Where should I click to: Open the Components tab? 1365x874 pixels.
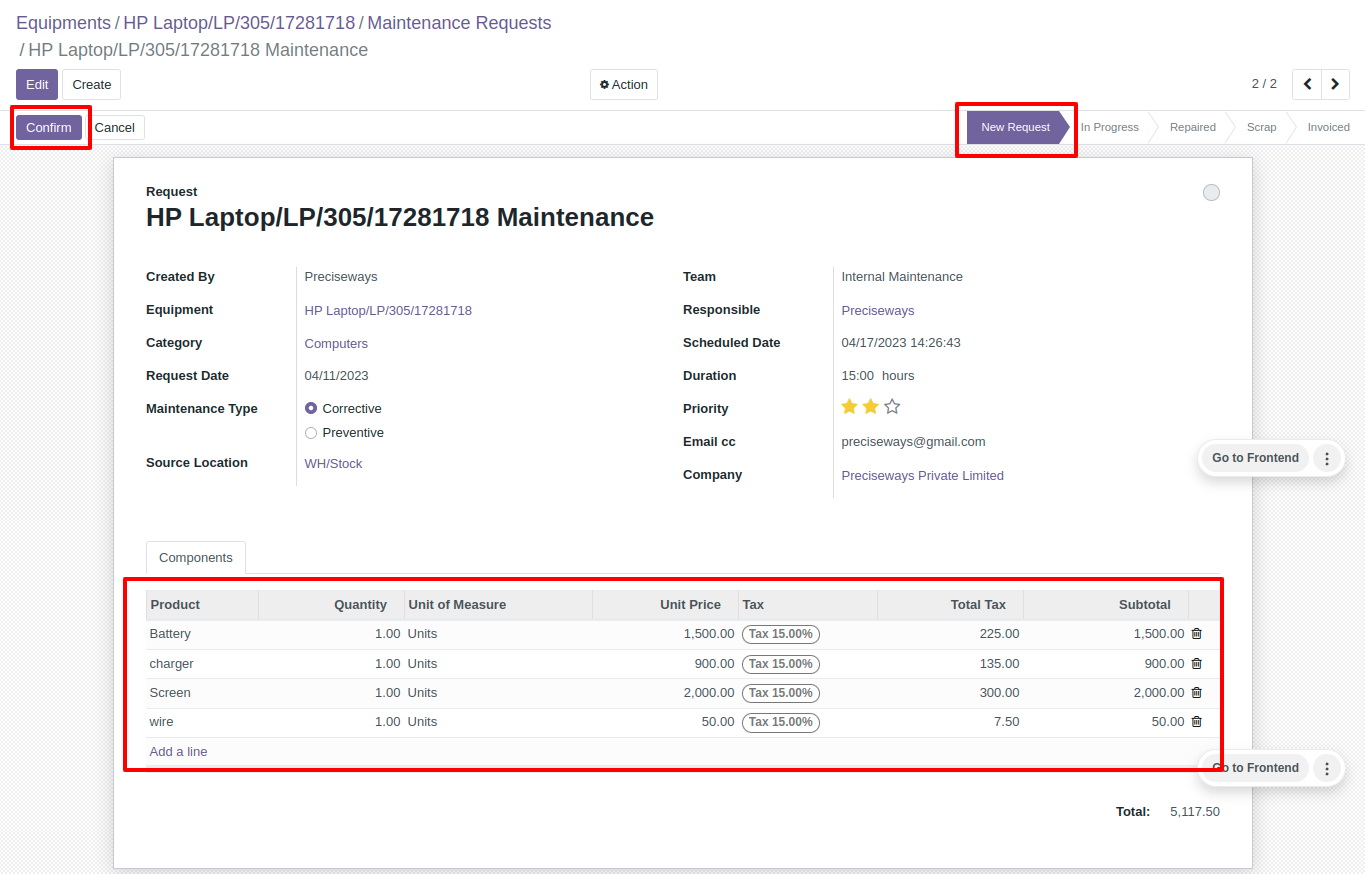pos(196,558)
